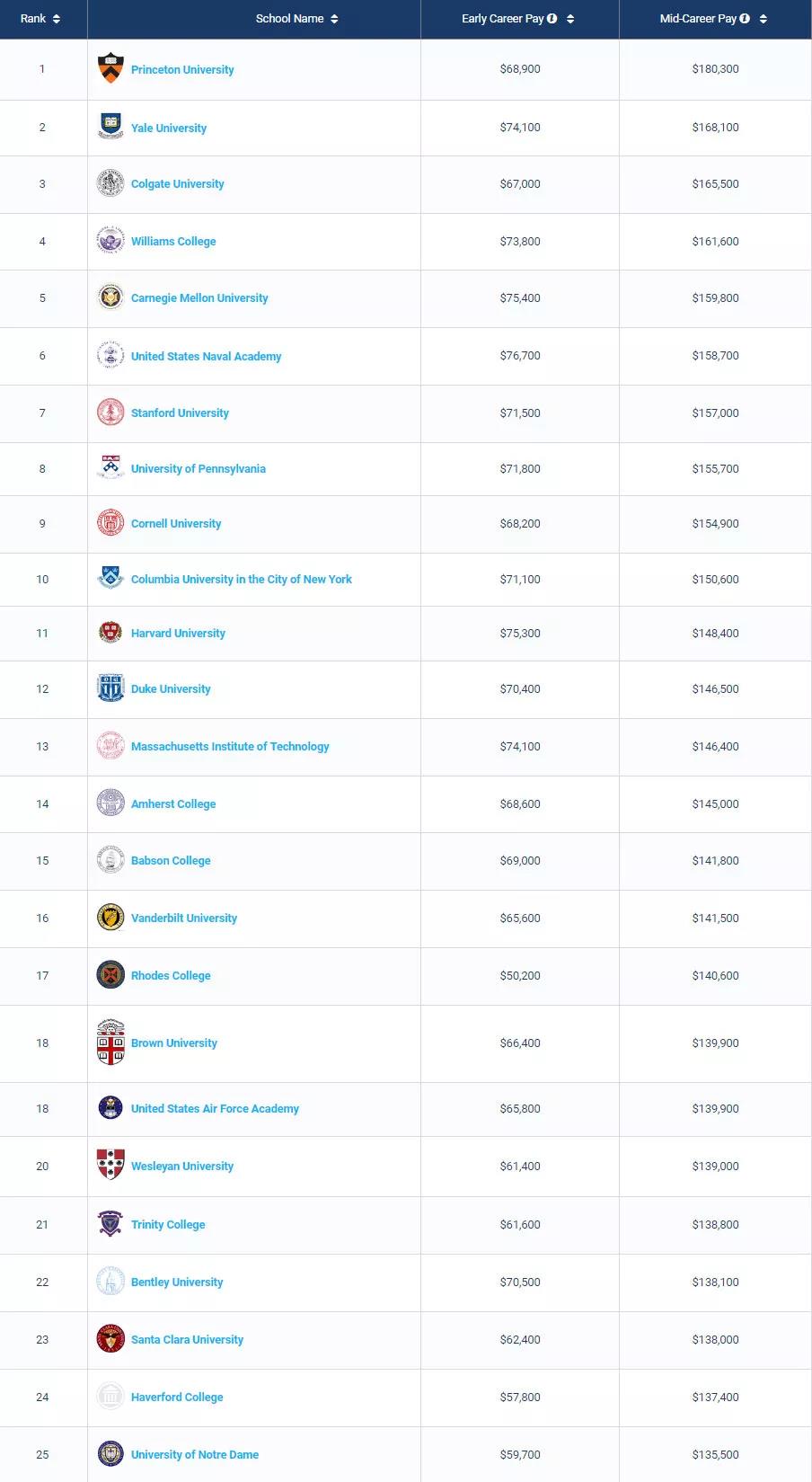Sort by Mid-Career Pay arrows

(763, 19)
